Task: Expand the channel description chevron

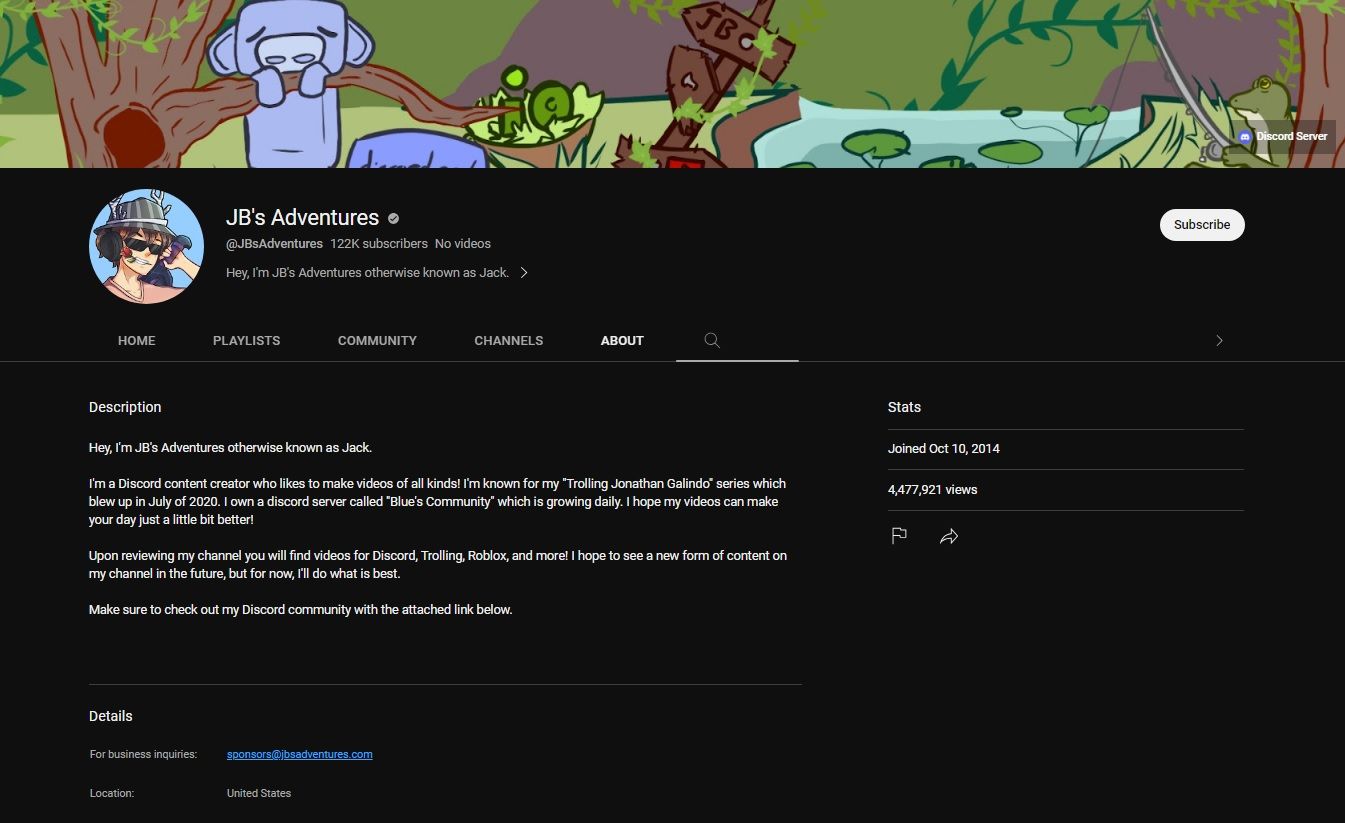Action: (x=524, y=272)
